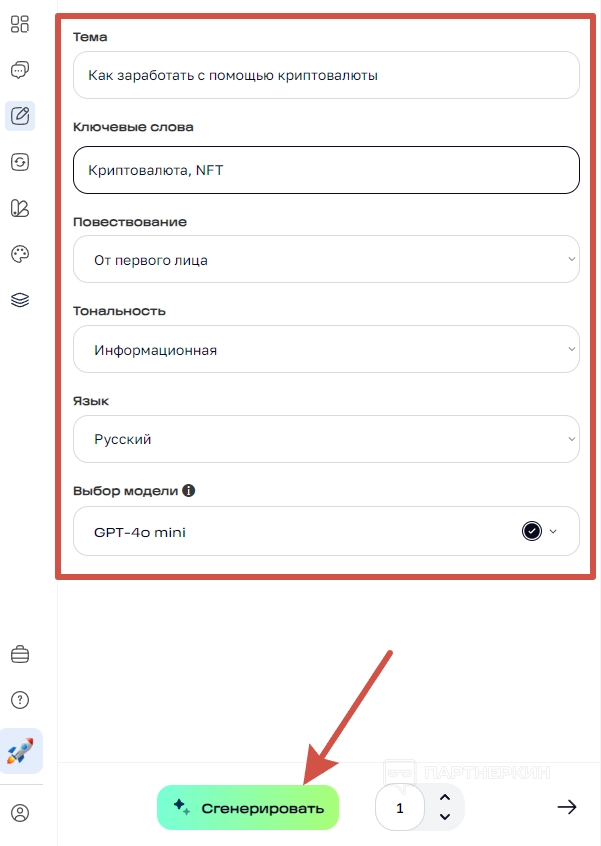The height and width of the screenshot is (846, 601).
Task: Click the Тема text field
Action: [326, 75]
